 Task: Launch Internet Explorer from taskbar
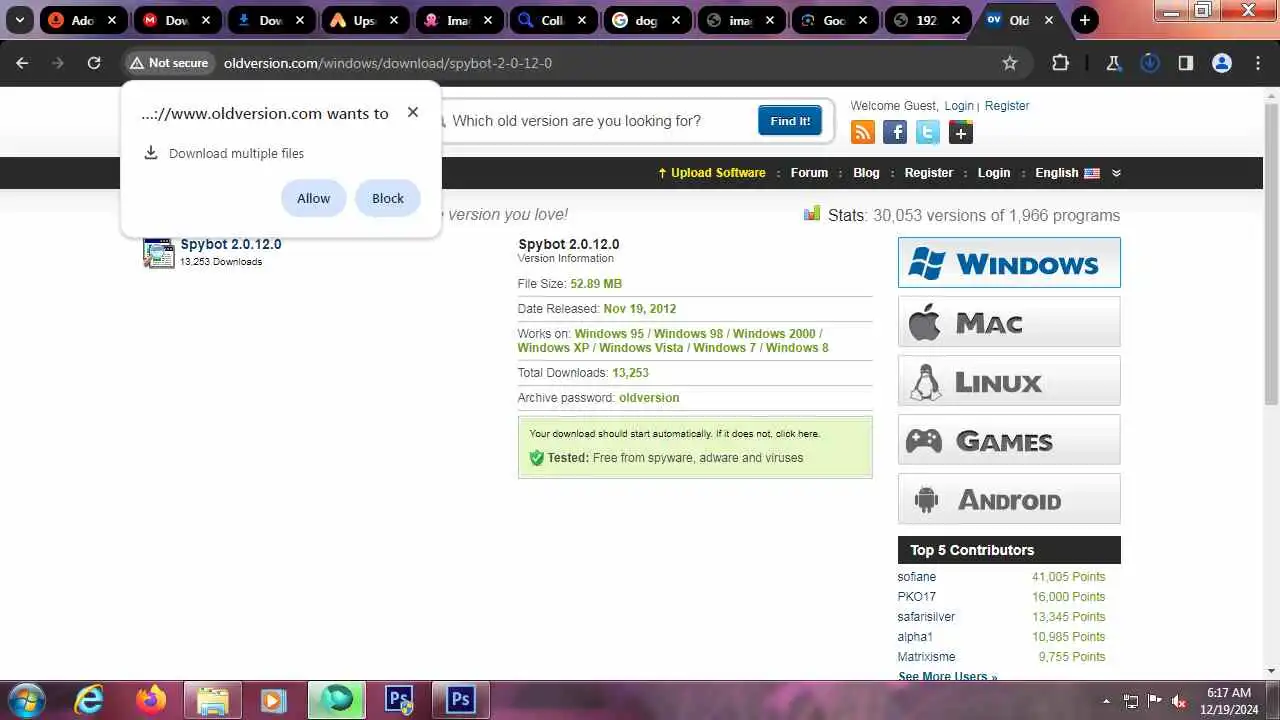[x=90, y=700]
